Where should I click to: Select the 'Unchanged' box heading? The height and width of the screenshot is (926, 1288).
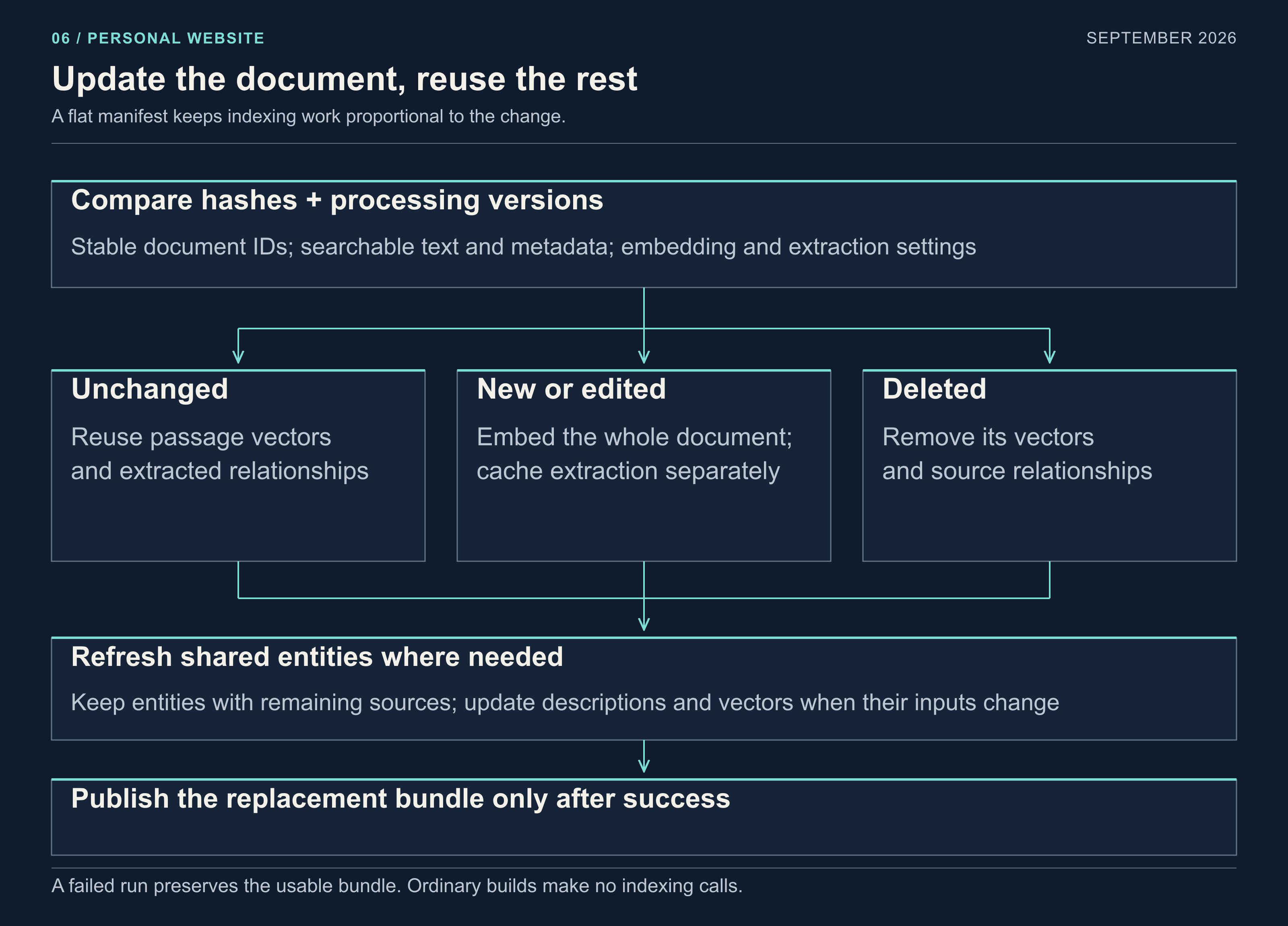150,390
